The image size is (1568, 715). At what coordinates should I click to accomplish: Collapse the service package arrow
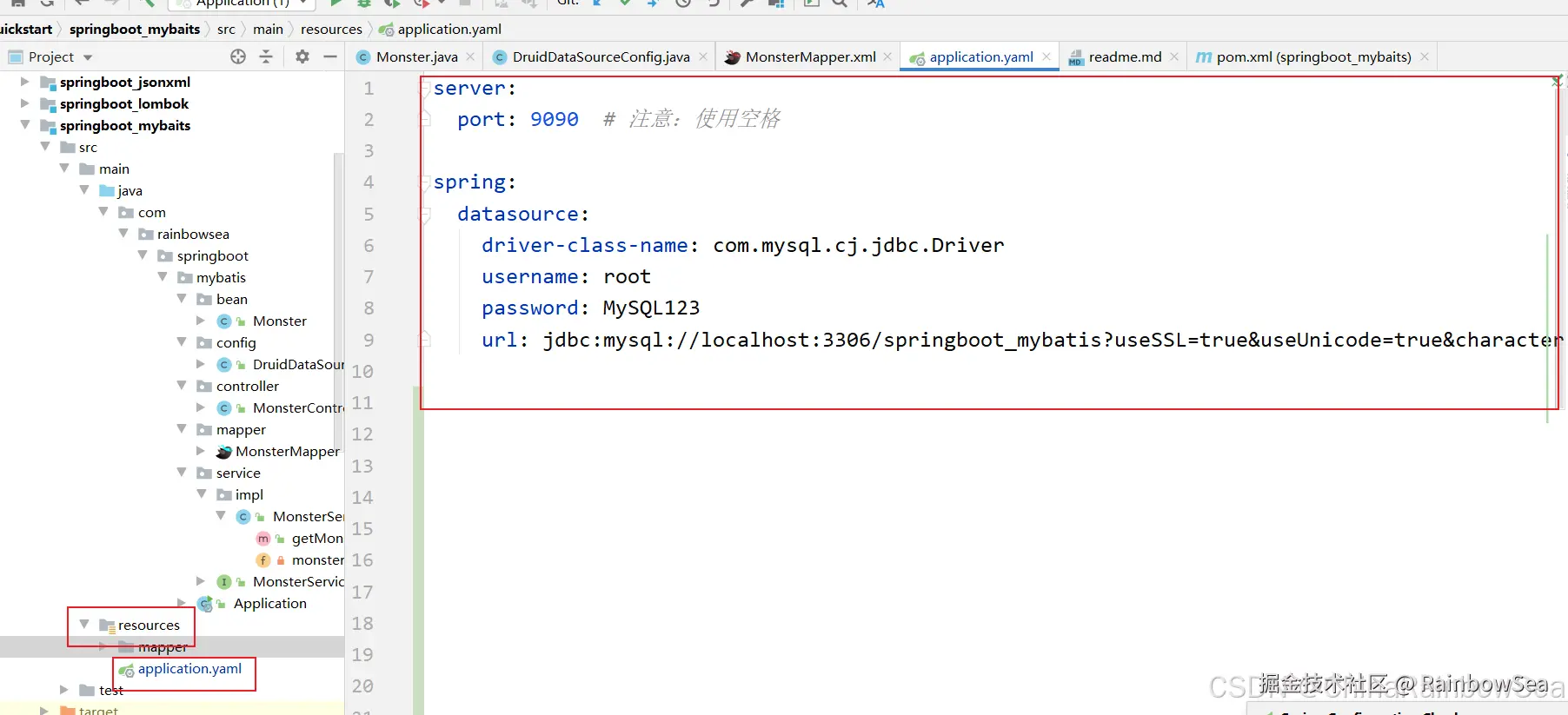(x=182, y=473)
